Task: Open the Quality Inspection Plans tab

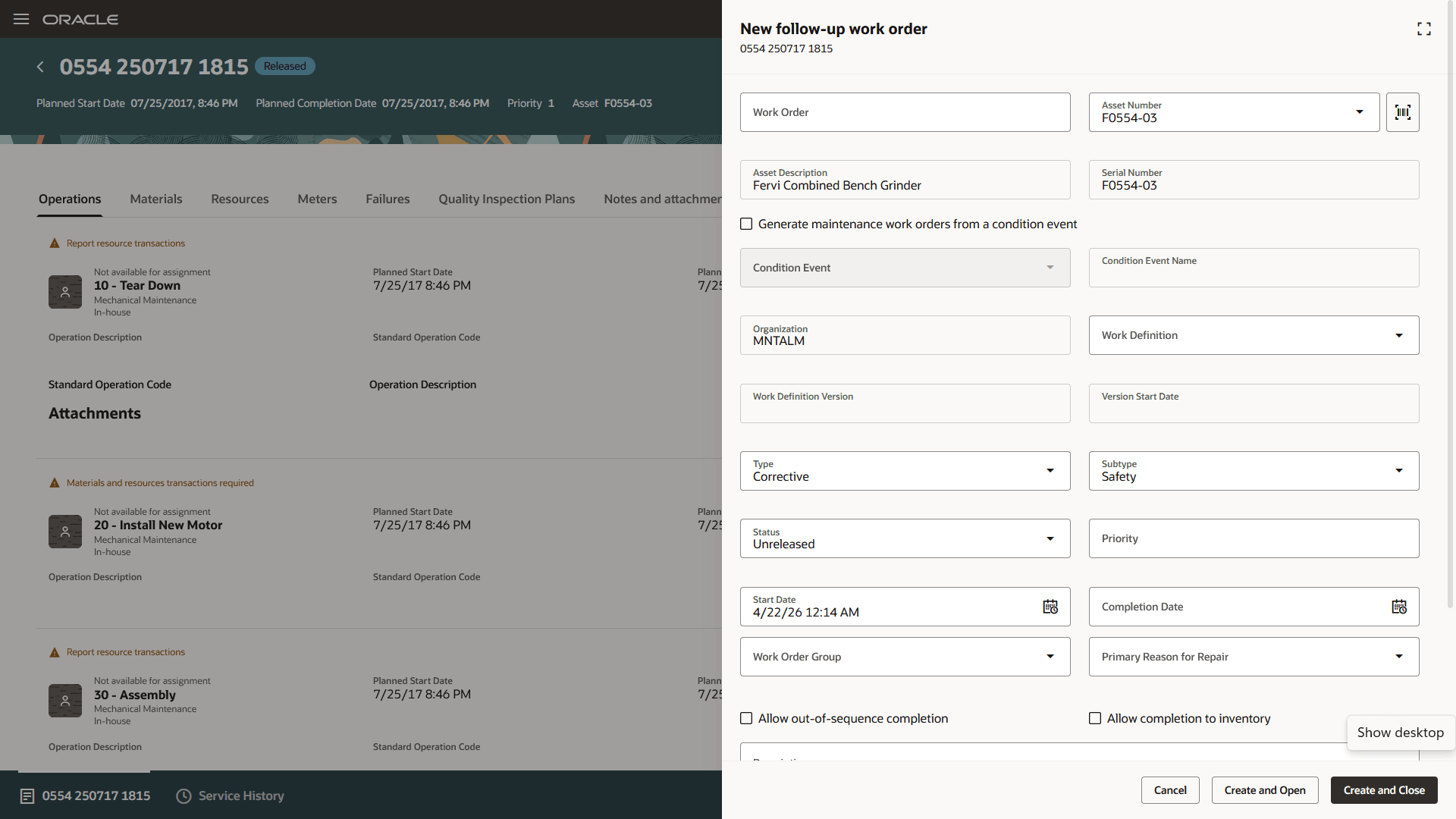Action: [507, 199]
